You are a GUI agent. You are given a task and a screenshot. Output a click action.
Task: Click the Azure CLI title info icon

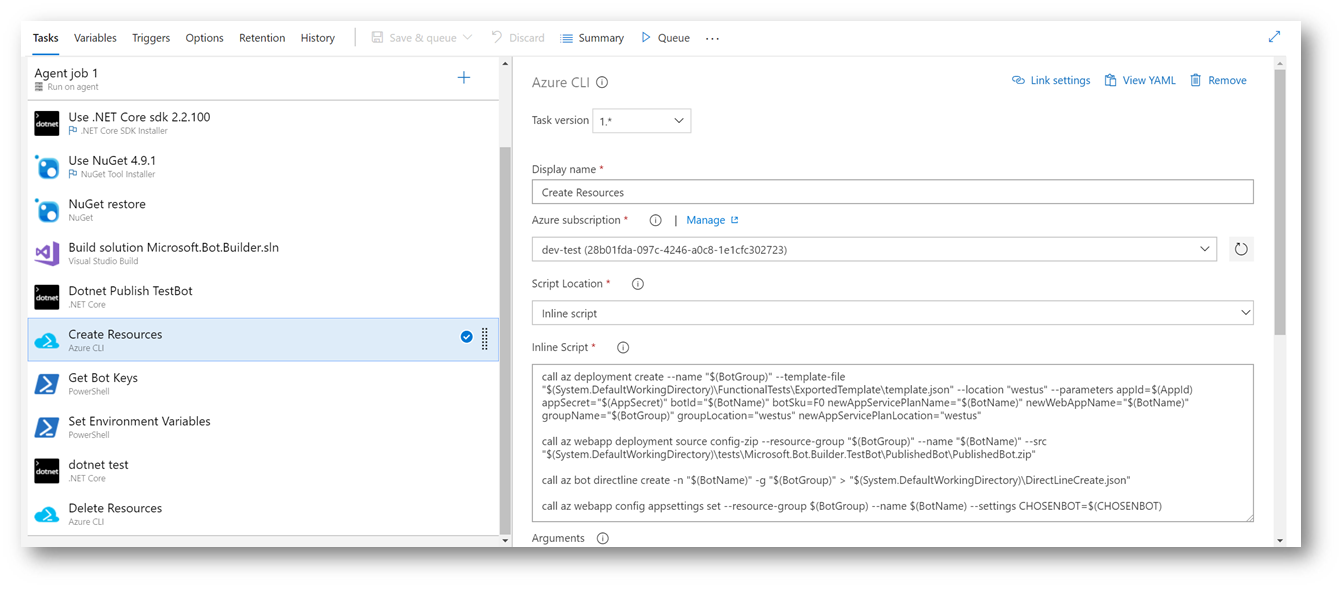point(602,83)
